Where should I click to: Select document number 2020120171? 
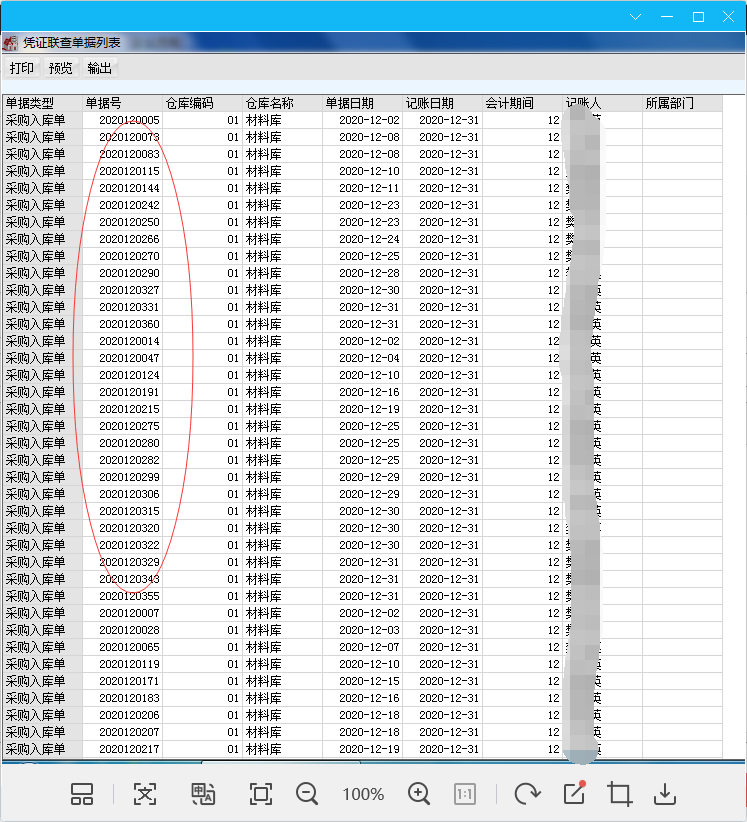point(129,681)
